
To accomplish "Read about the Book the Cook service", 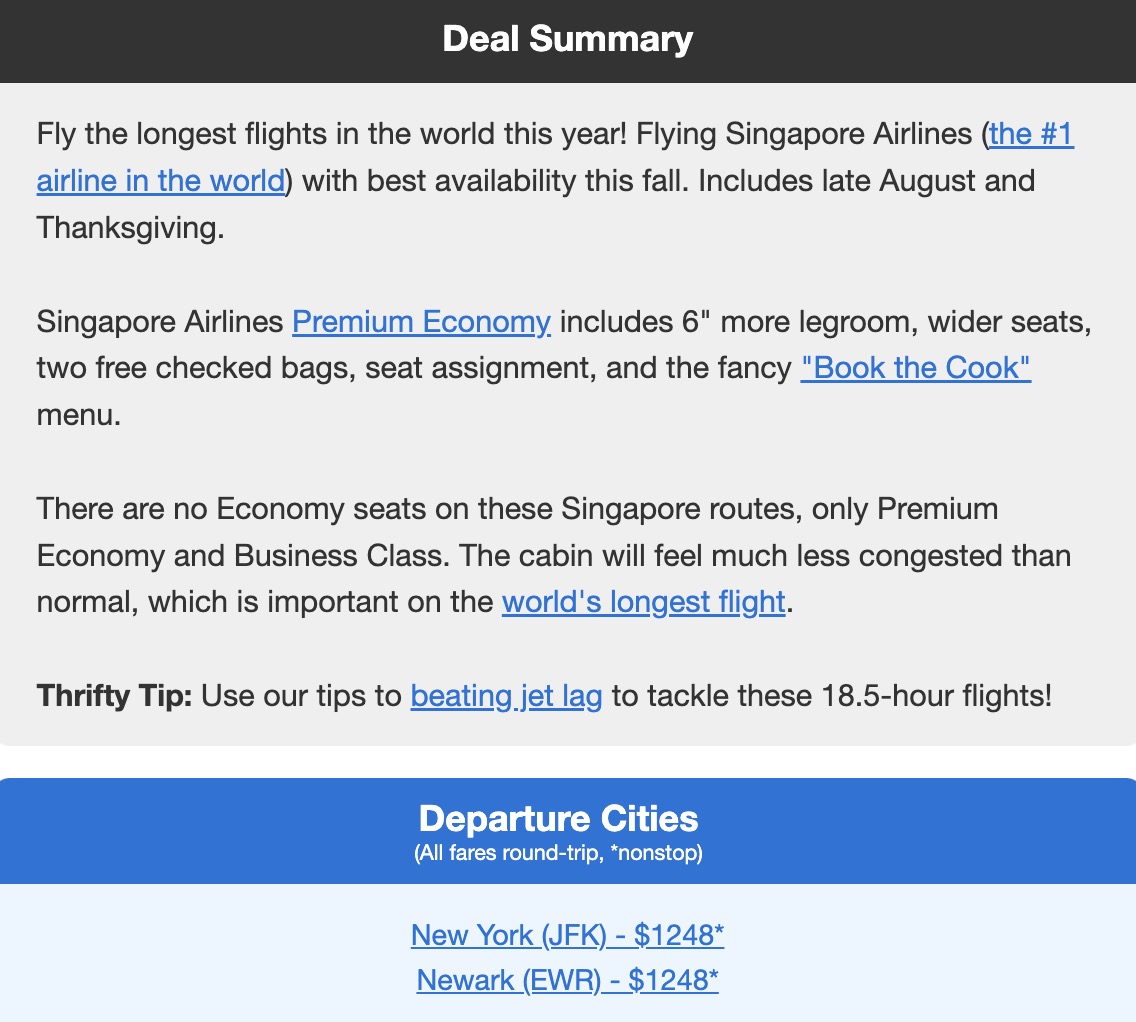I will [x=914, y=368].
